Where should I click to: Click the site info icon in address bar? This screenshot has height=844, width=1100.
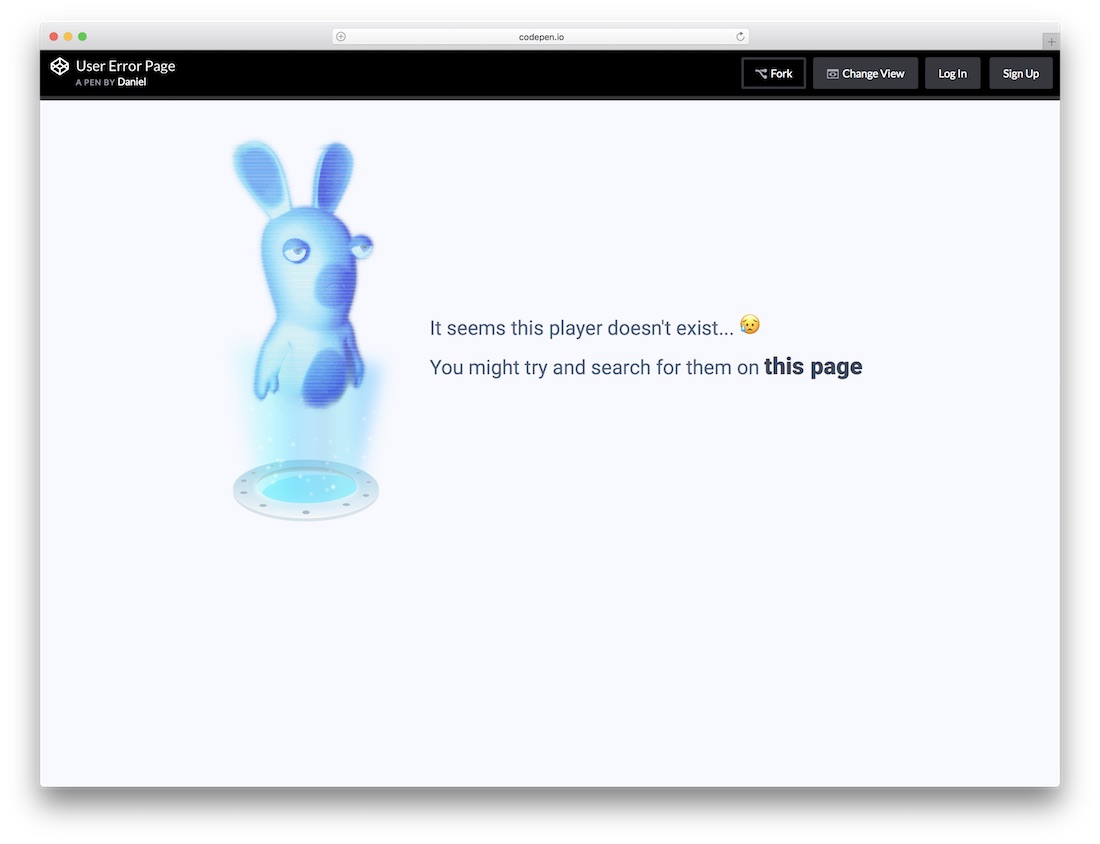click(x=341, y=36)
